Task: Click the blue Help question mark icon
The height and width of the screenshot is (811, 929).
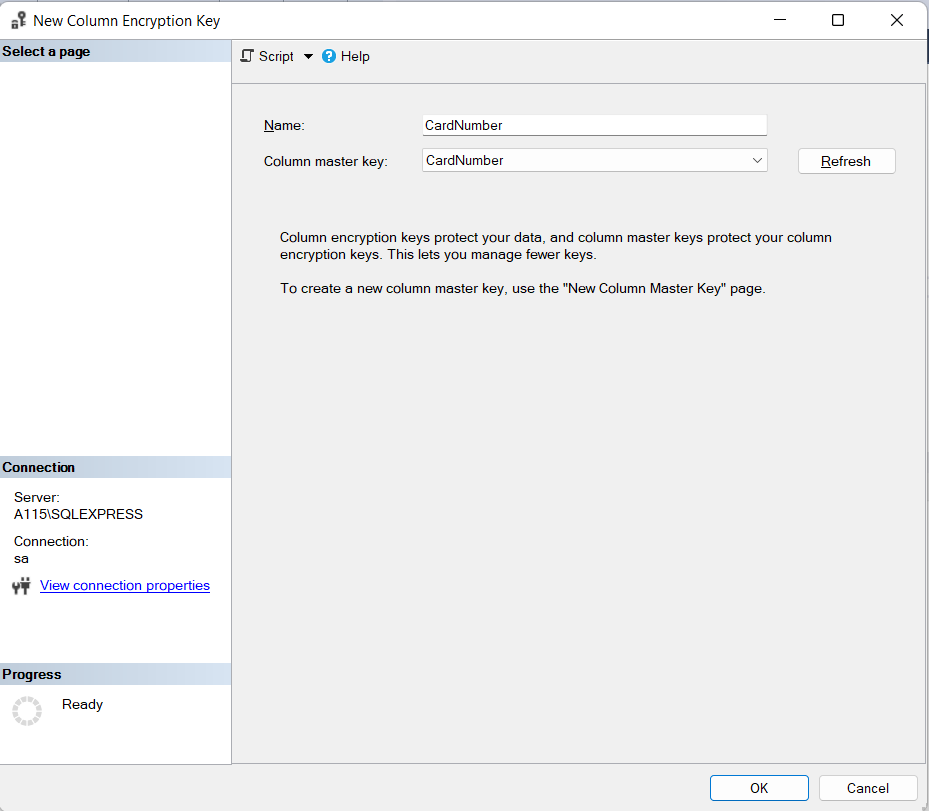Action: (329, 56)
